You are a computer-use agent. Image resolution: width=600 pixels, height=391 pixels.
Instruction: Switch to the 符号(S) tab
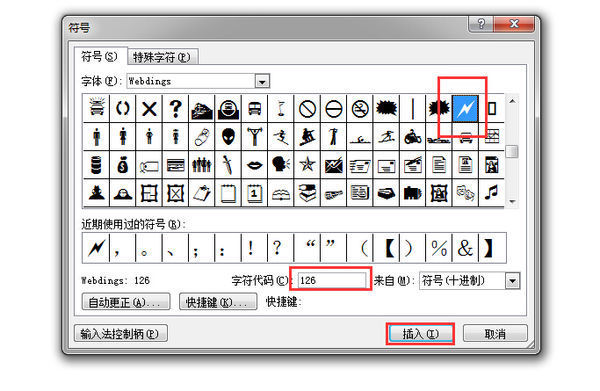[99, 57]
